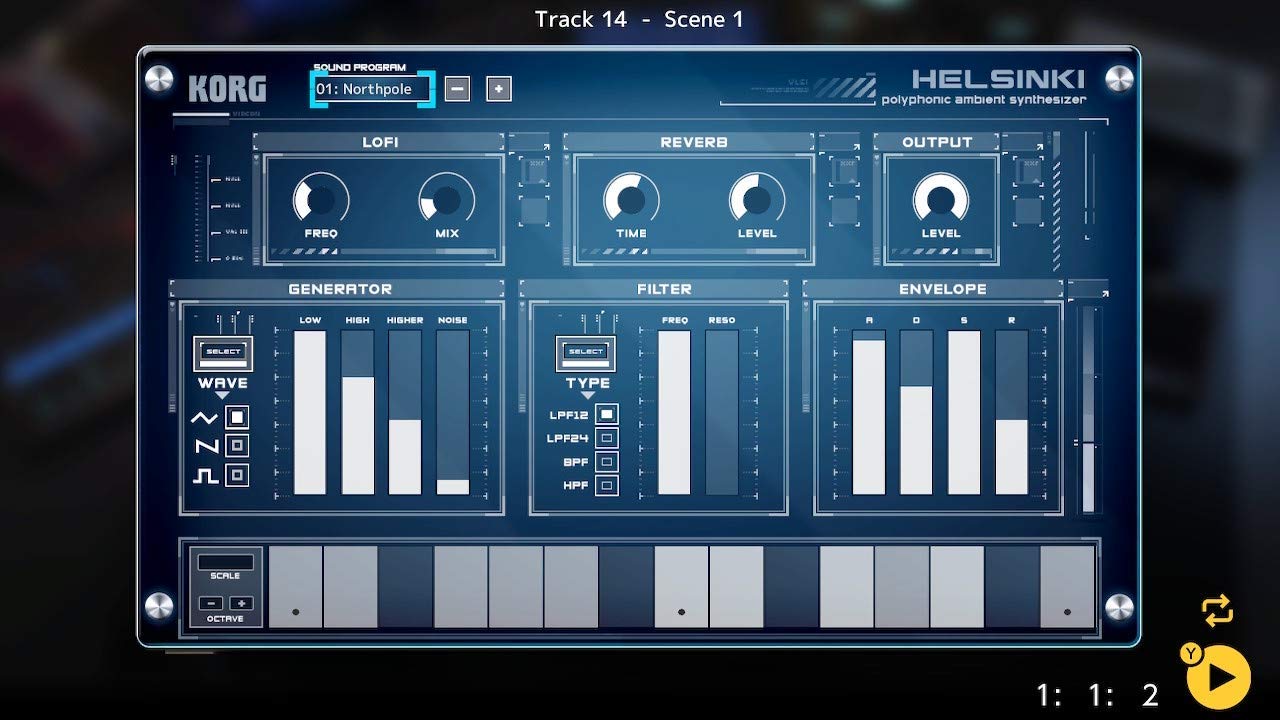The width and height of the screenshot is (1280, 720).
Task: Raise the keyboard octave with plus
Action: [x=241, y=603]
